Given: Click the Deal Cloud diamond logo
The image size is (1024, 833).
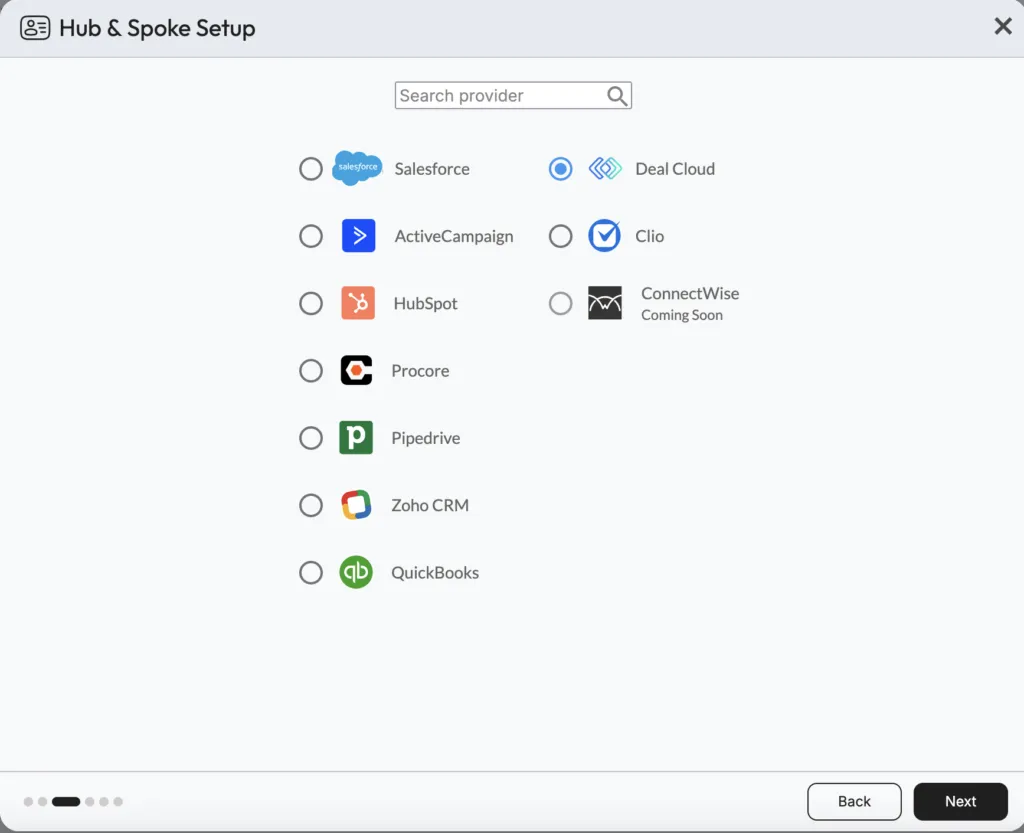Looking at the screenshot, I should pyautogui.click(x=605, y=168).
